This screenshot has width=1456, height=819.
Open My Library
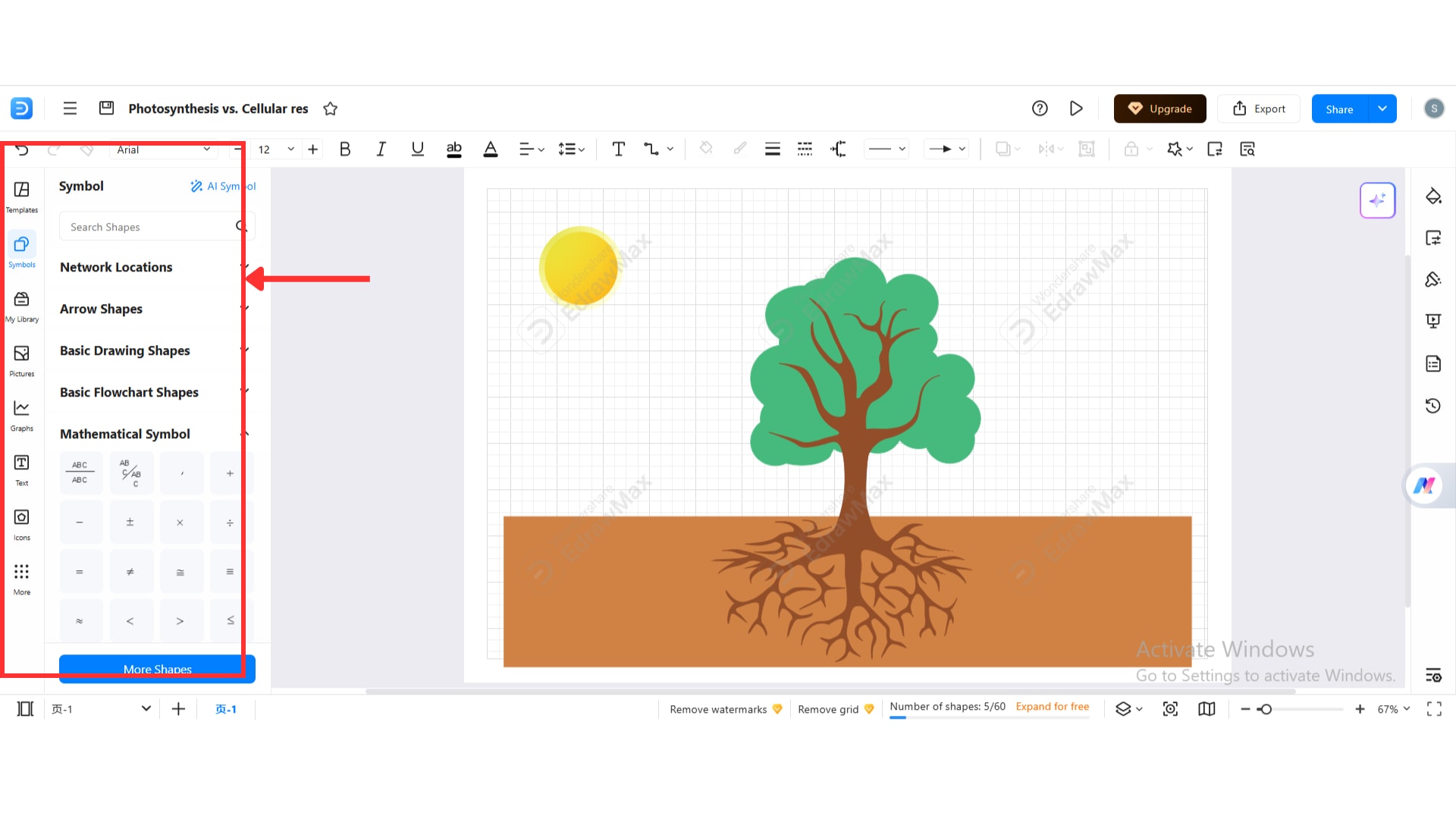point(21,305)
